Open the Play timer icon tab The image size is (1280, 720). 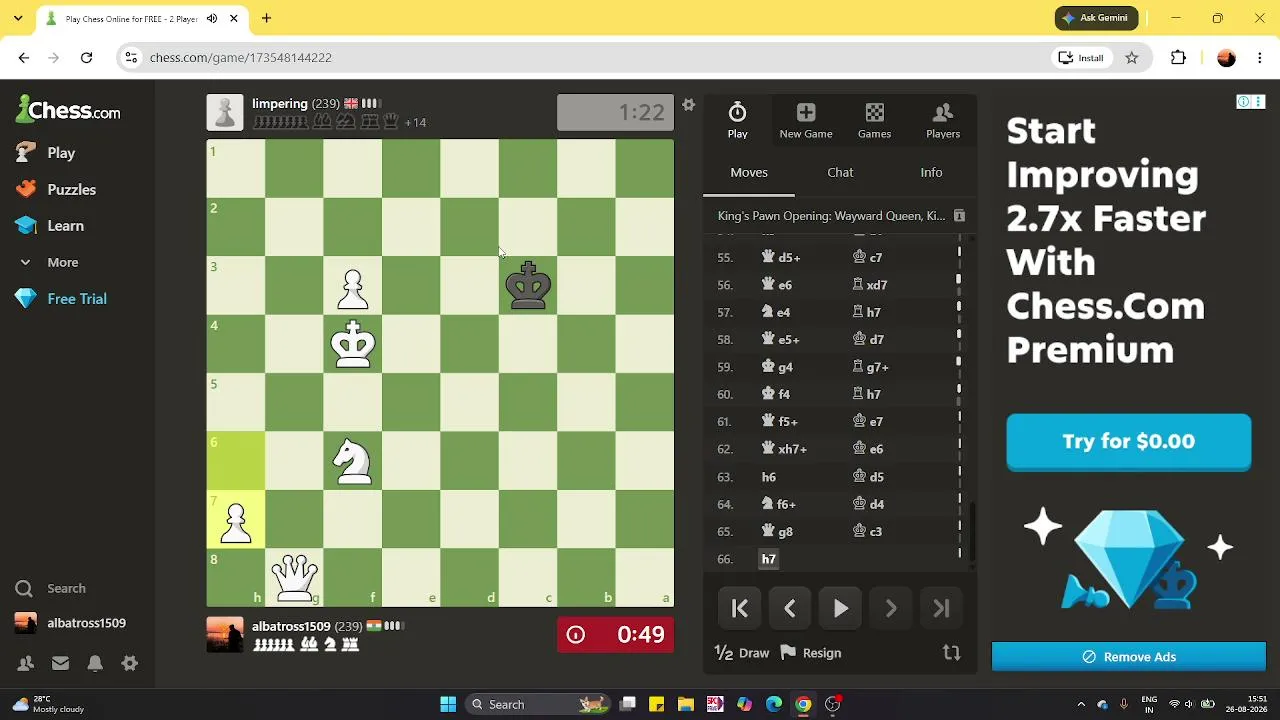[737, 120]
